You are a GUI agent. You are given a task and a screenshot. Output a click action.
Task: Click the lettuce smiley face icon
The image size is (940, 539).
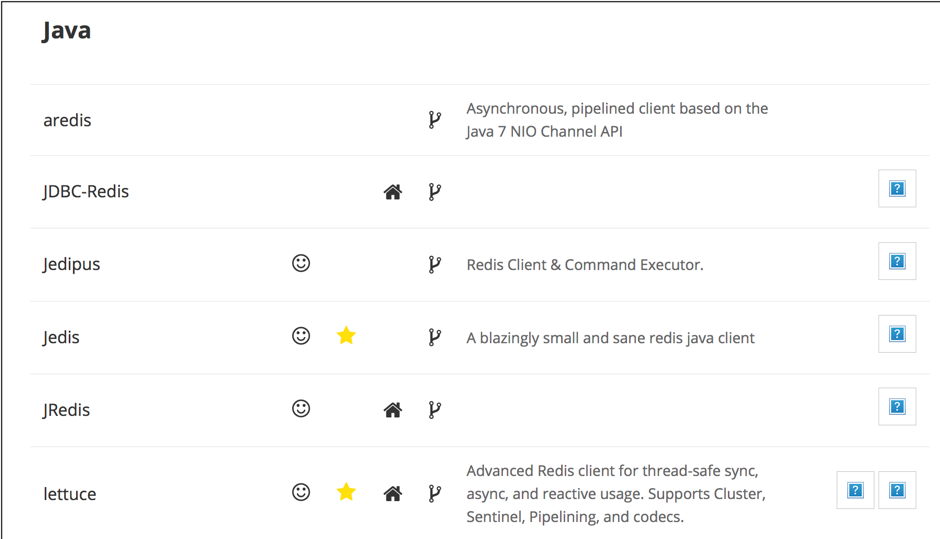click(x=301, y=492)
